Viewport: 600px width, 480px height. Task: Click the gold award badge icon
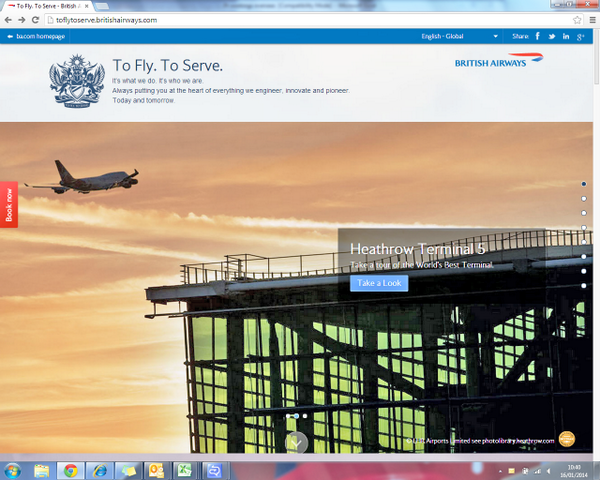(567, 439)
